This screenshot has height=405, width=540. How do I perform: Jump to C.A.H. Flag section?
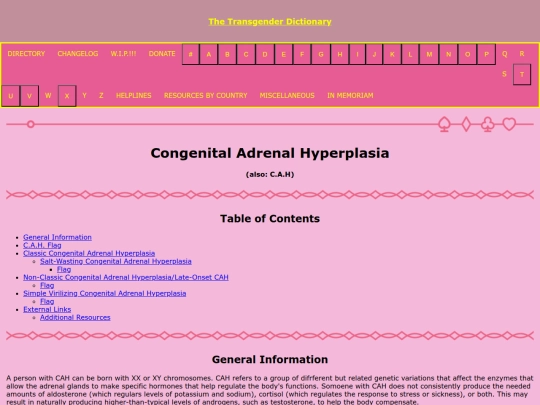[42, 245]
